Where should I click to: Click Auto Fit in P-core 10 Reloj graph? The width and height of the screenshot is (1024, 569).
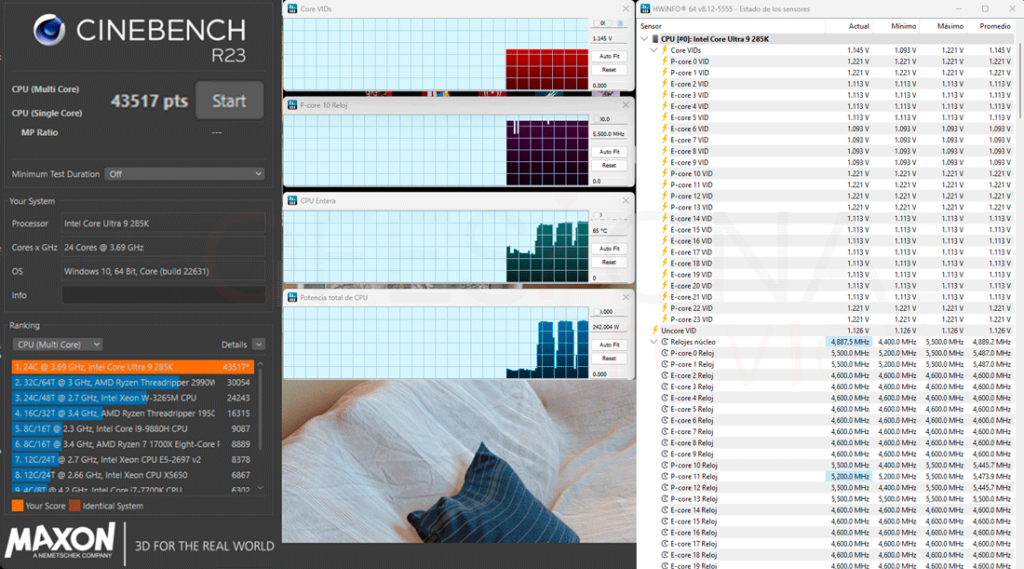pyautogui.click(x=609, y=152)
